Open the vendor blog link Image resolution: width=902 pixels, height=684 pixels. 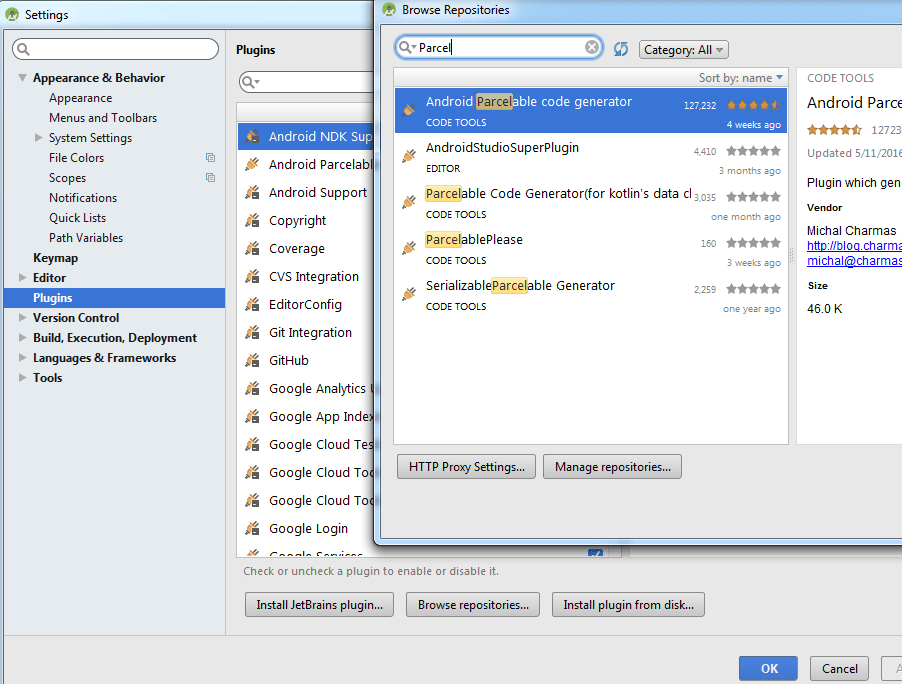(854, 246)
